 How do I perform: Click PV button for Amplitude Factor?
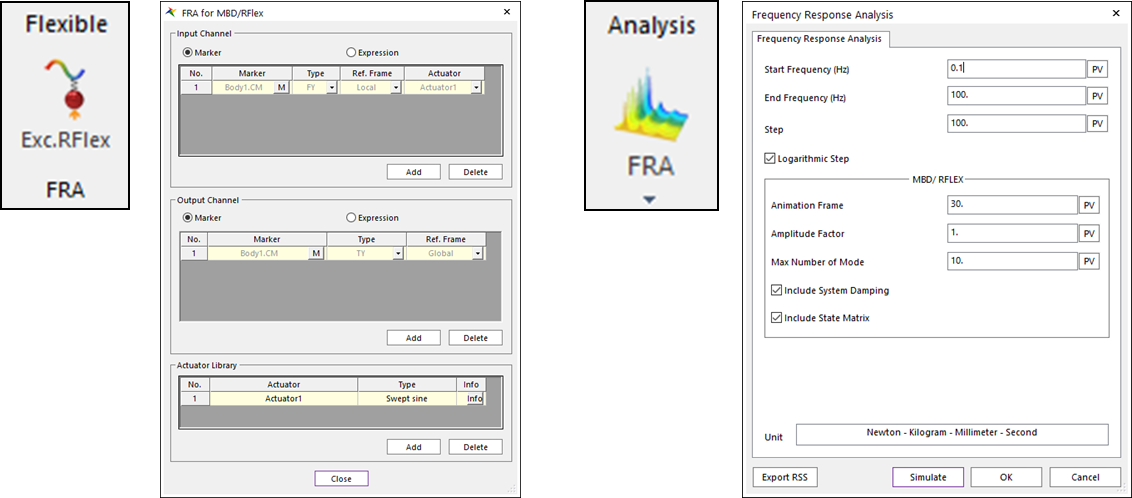1089,233
